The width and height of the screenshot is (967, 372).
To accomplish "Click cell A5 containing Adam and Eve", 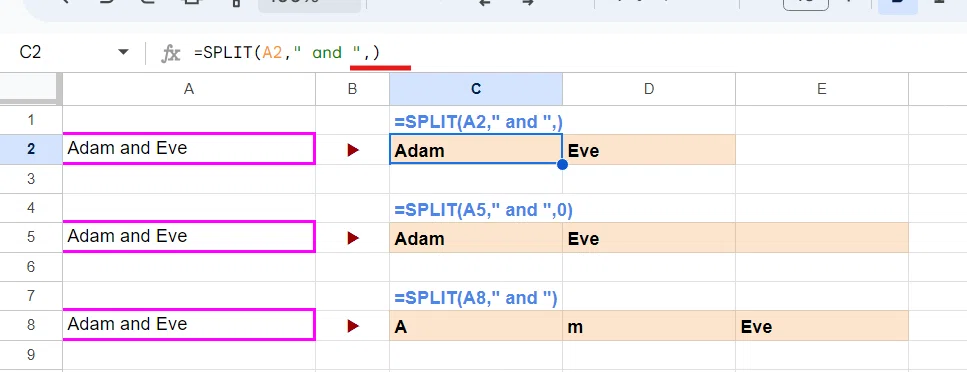I will 189,237.
